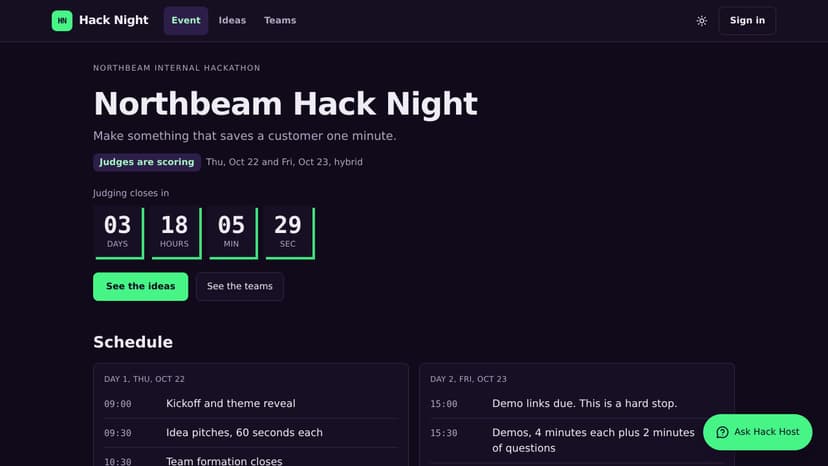The image size is (828, 466).
Task: Click the Sign in button
Action: [x=747, y=21]
